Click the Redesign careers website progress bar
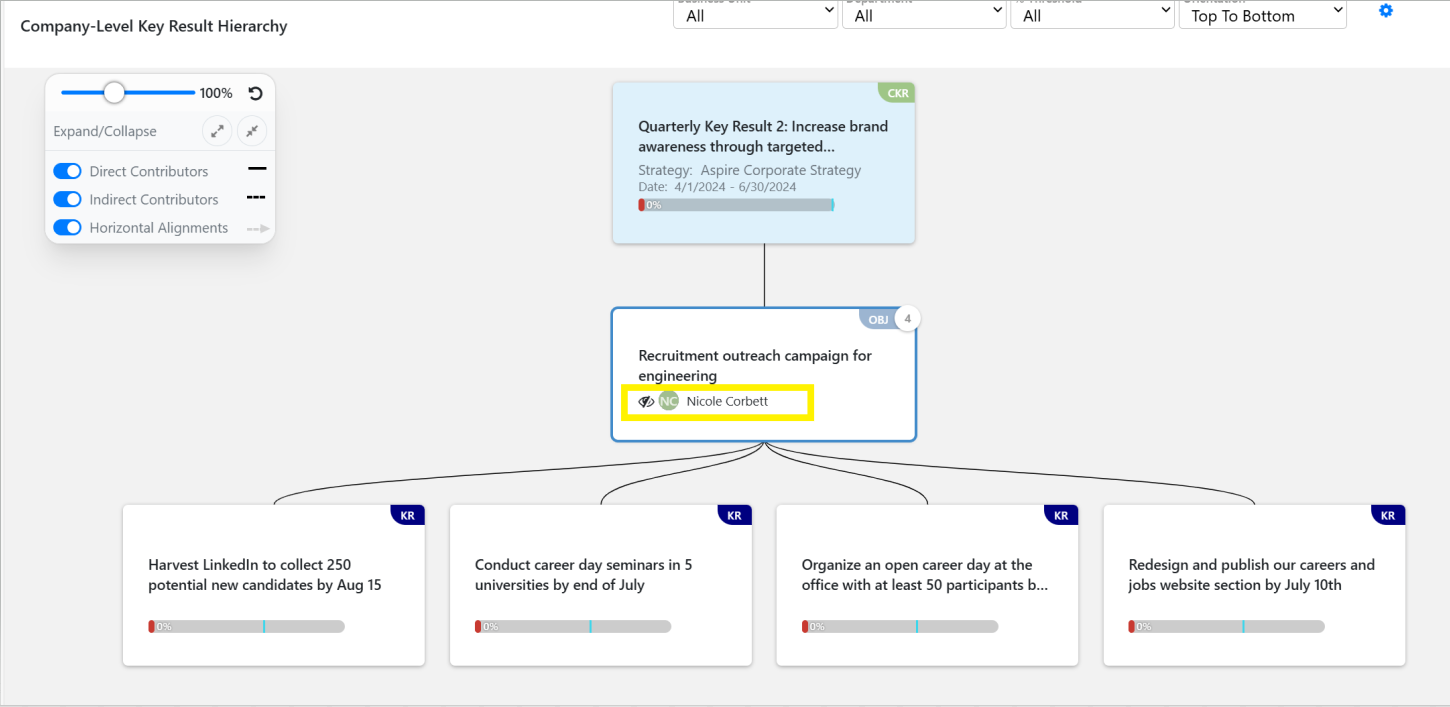Viewport: 1450px width, 707px height. pyautogui.click(x=1226, y=626)
